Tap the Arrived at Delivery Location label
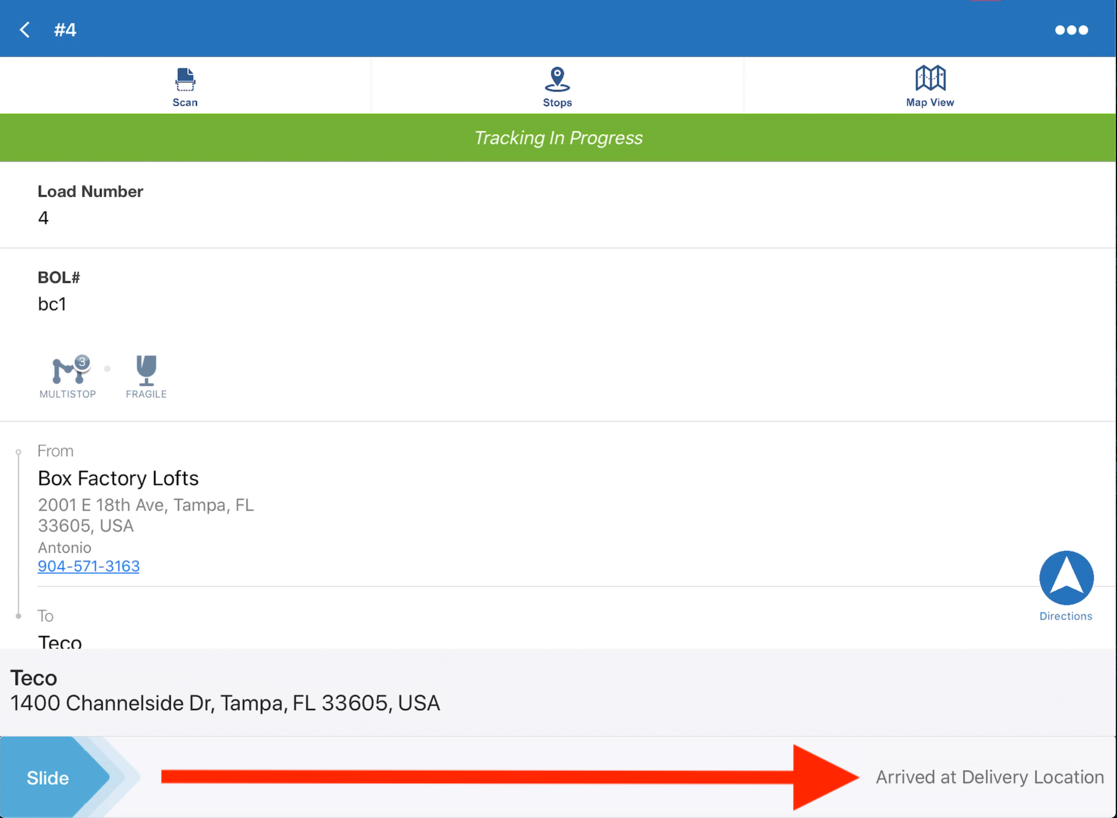This screenshot has width=1117, height=818. (989, 777)
